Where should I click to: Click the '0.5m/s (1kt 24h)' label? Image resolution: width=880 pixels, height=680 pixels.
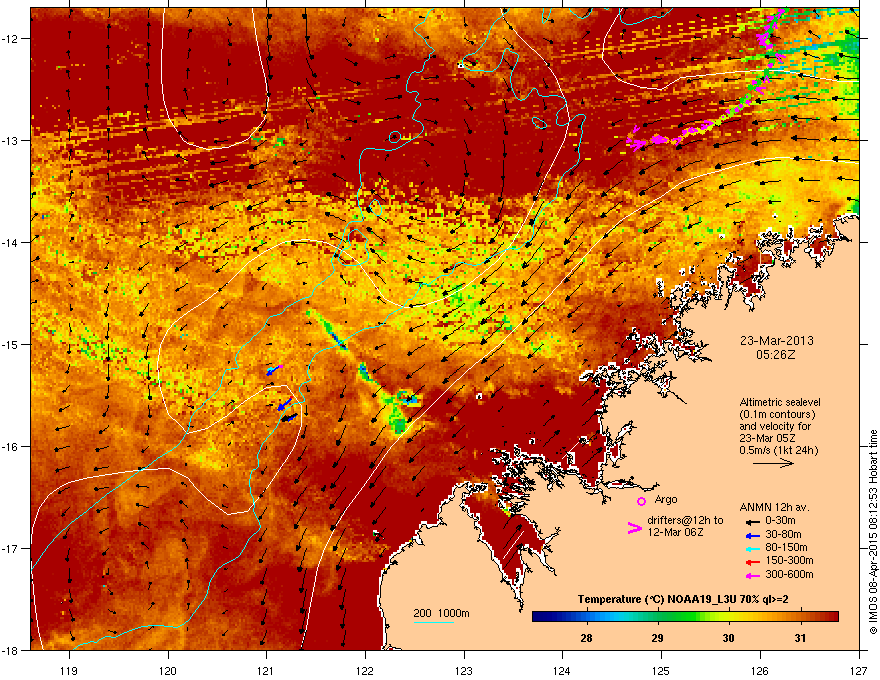point(778,450)
